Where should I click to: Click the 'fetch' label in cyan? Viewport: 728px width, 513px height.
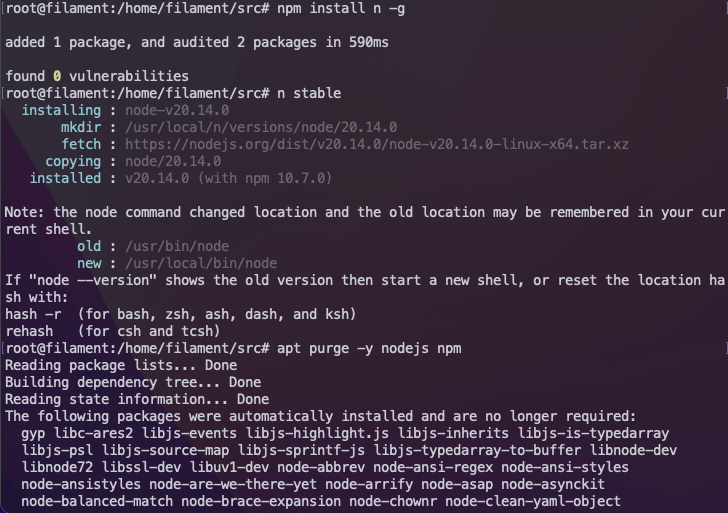coord(81,144)
